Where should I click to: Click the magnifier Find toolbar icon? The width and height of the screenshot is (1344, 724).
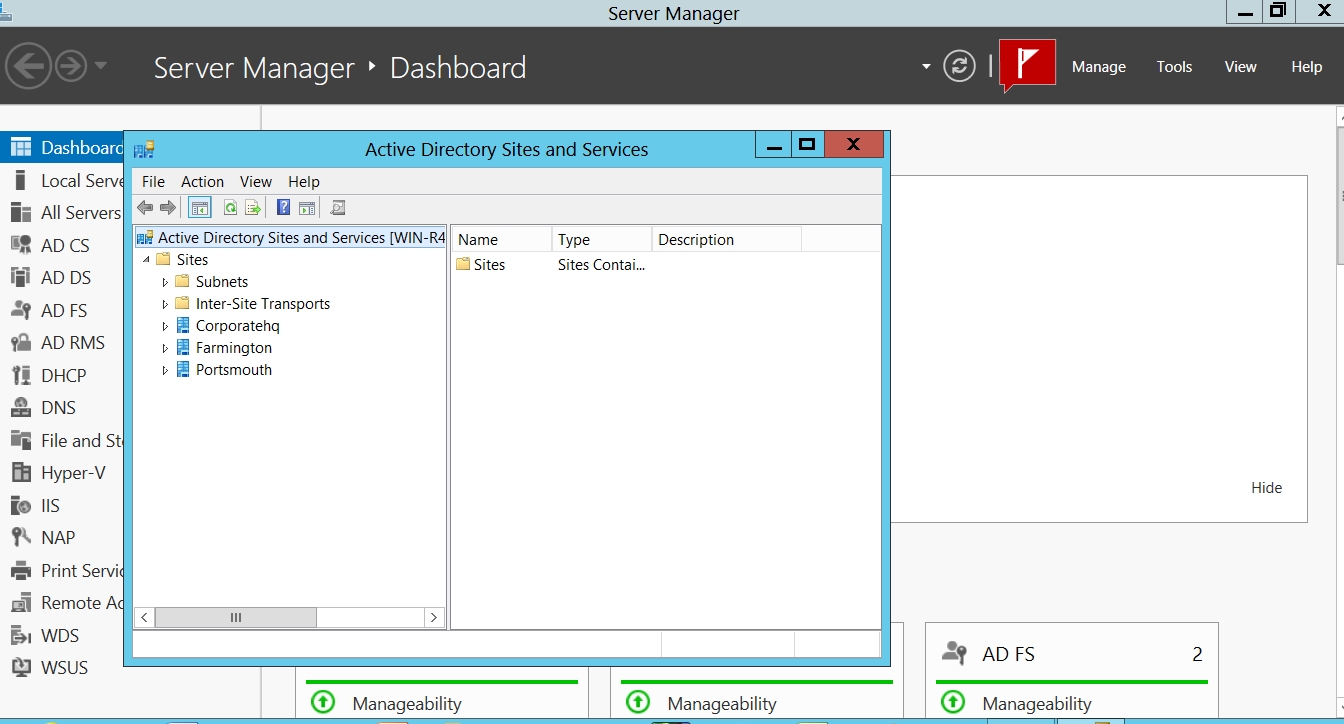(x=338, y=208)
